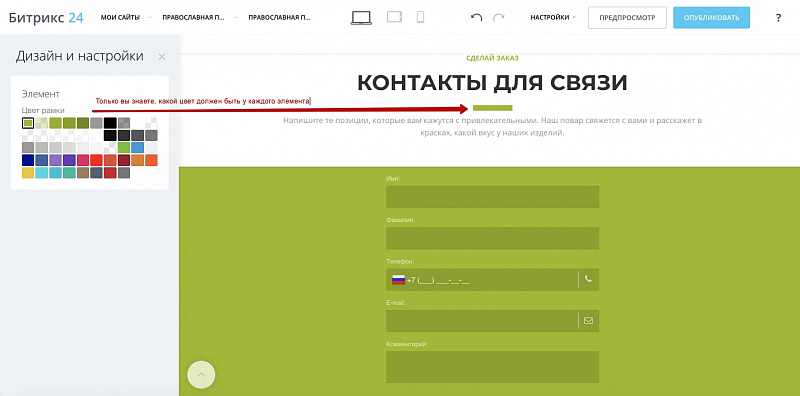Switch to mobile phone preview icon
800x396 pixels.
pos(420,17)
